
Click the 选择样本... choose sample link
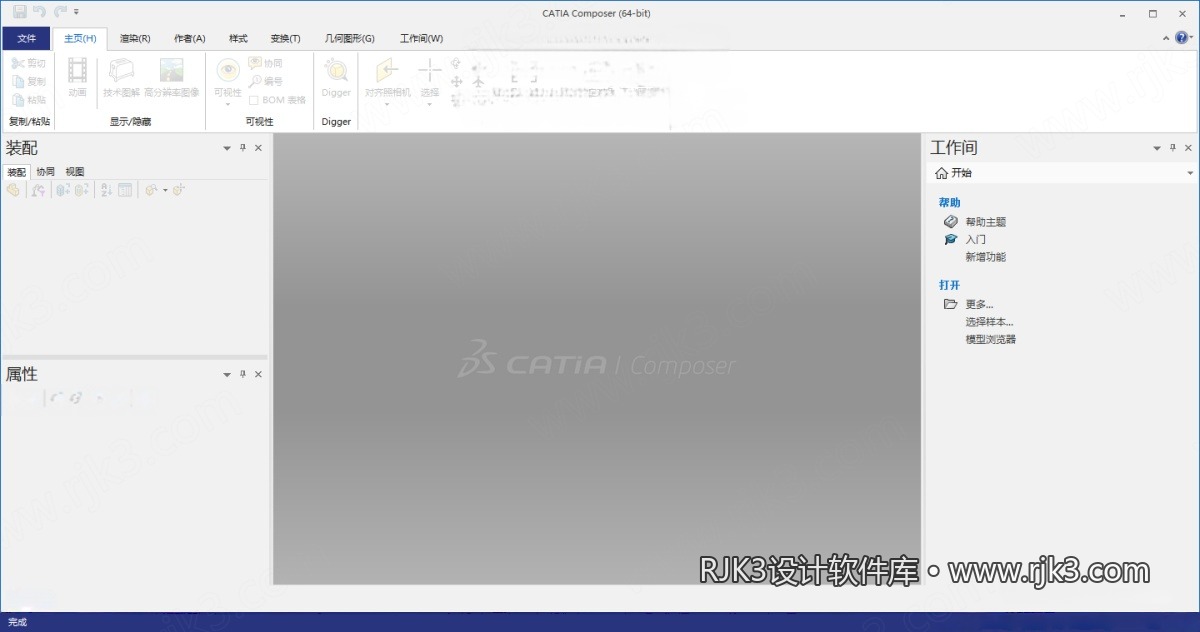coord(989,322)
